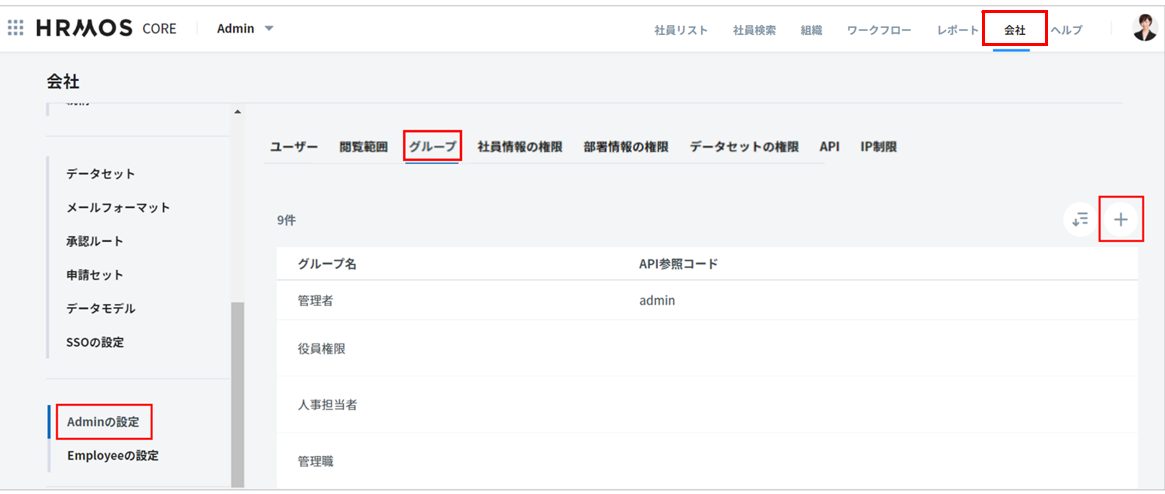Click the sort order icon

coord(1080,220)
